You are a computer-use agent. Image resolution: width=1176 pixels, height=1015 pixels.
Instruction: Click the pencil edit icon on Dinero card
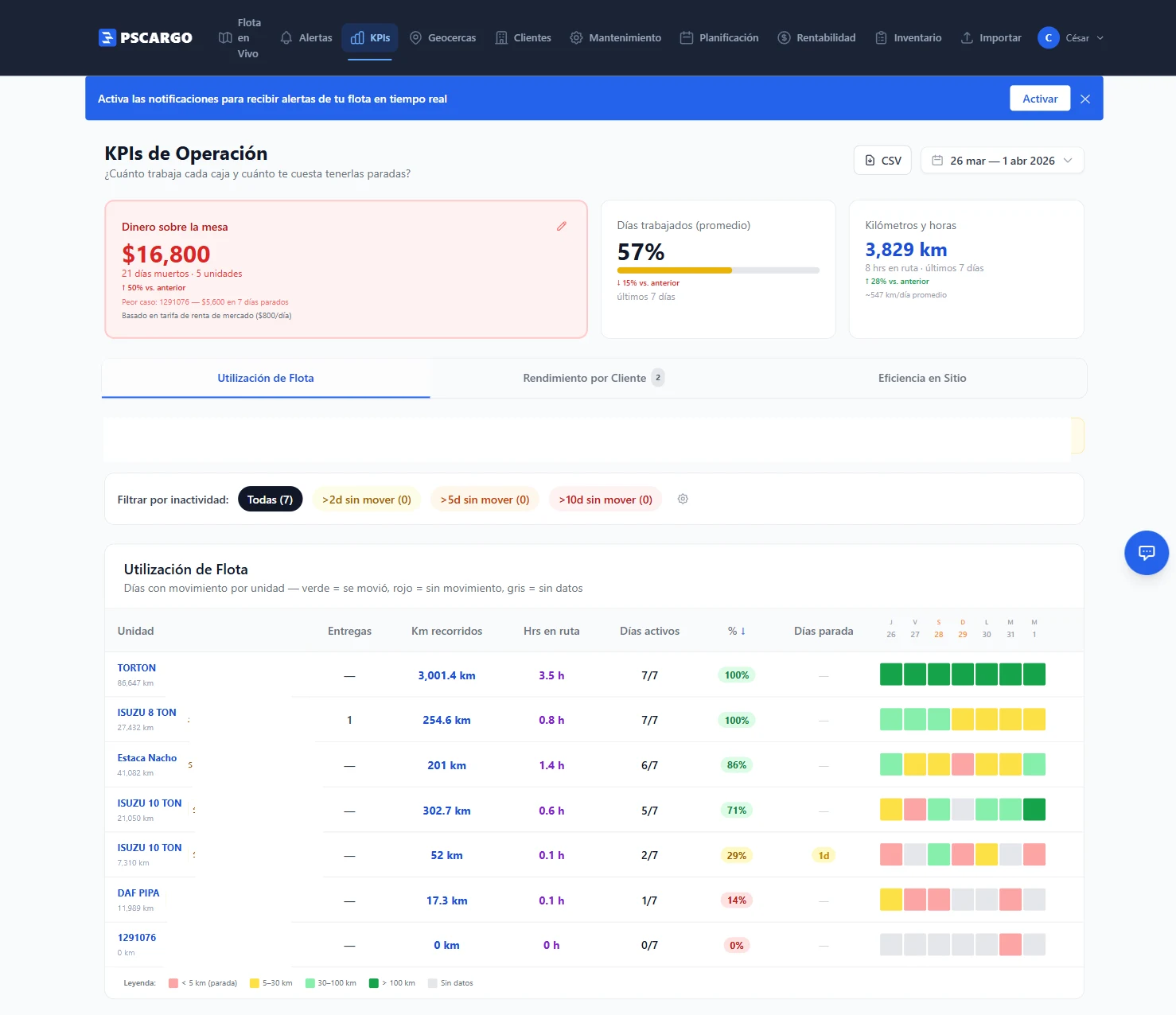(561, 227)
